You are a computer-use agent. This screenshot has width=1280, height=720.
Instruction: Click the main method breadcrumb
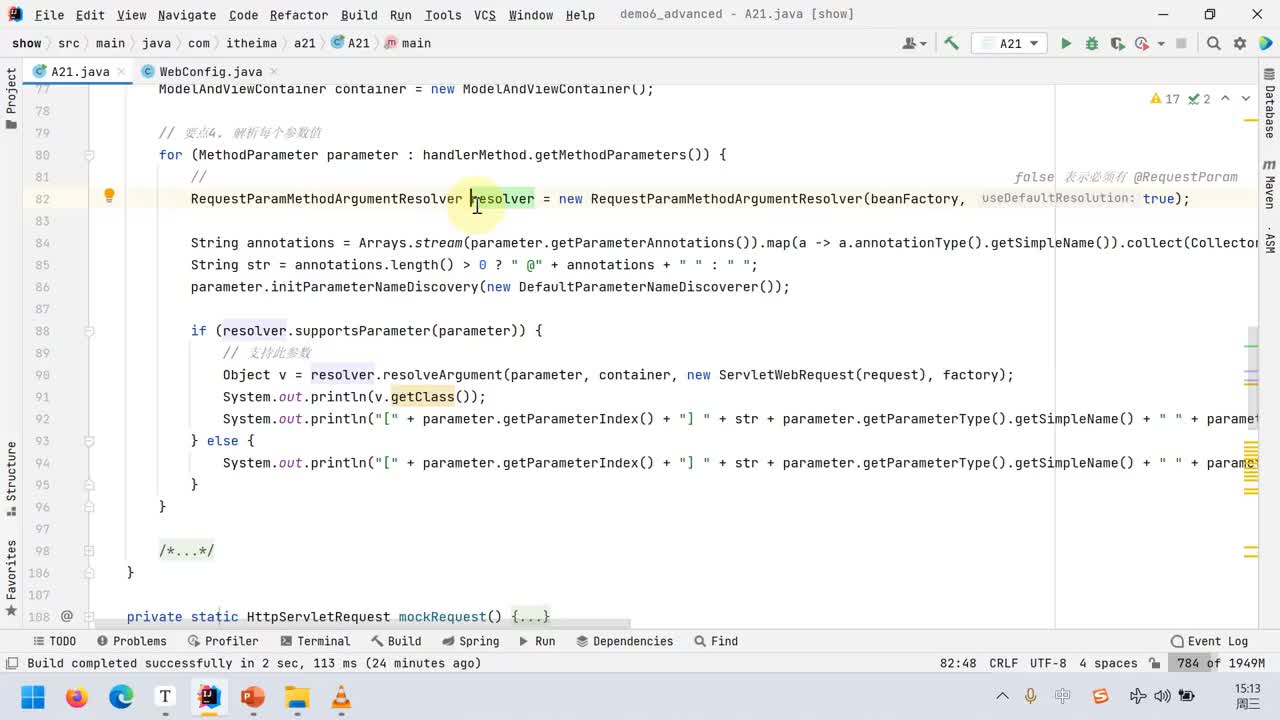(x=408, y=43)
